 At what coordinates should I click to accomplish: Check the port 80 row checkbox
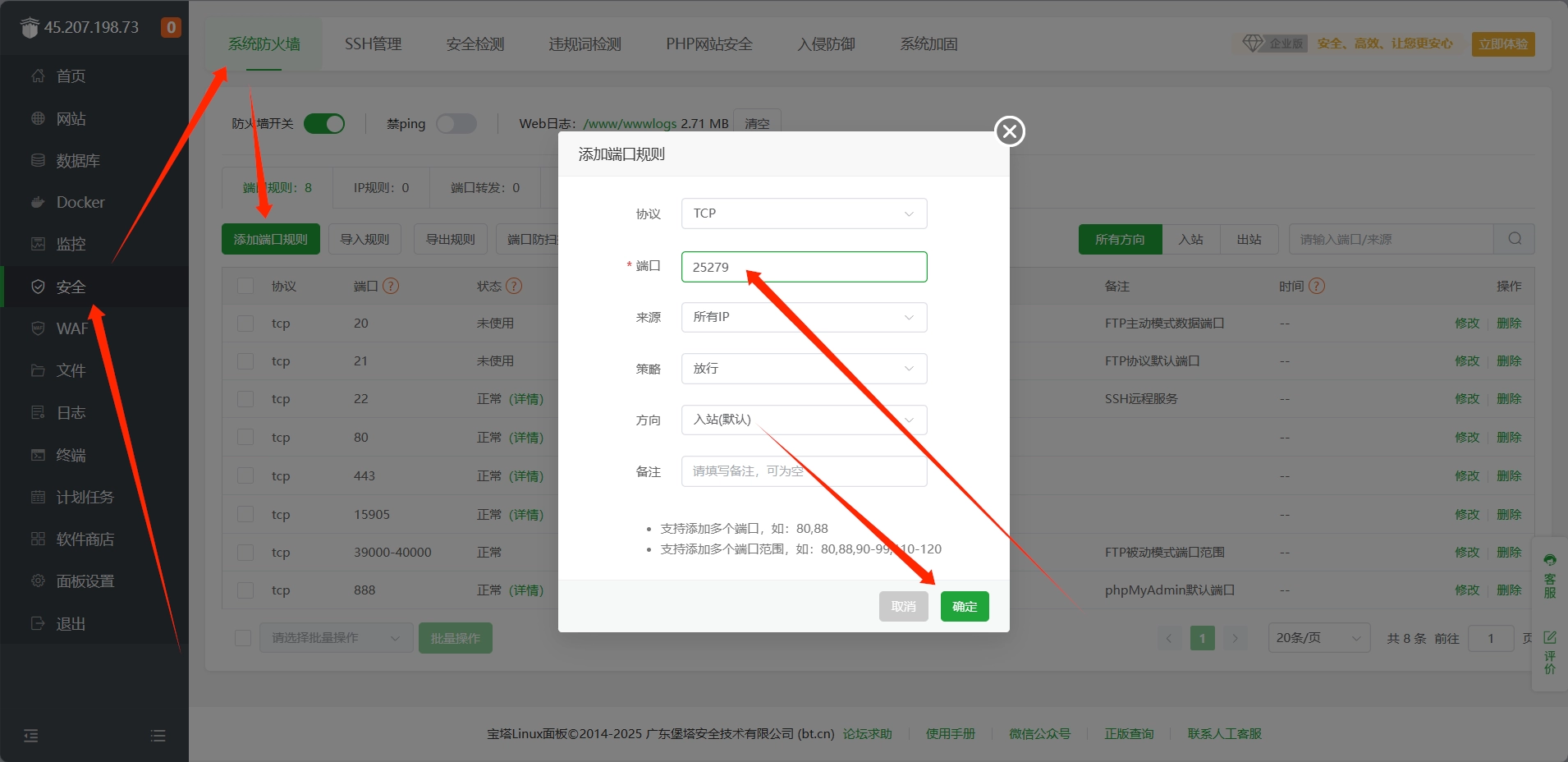(x=245, y=437)
